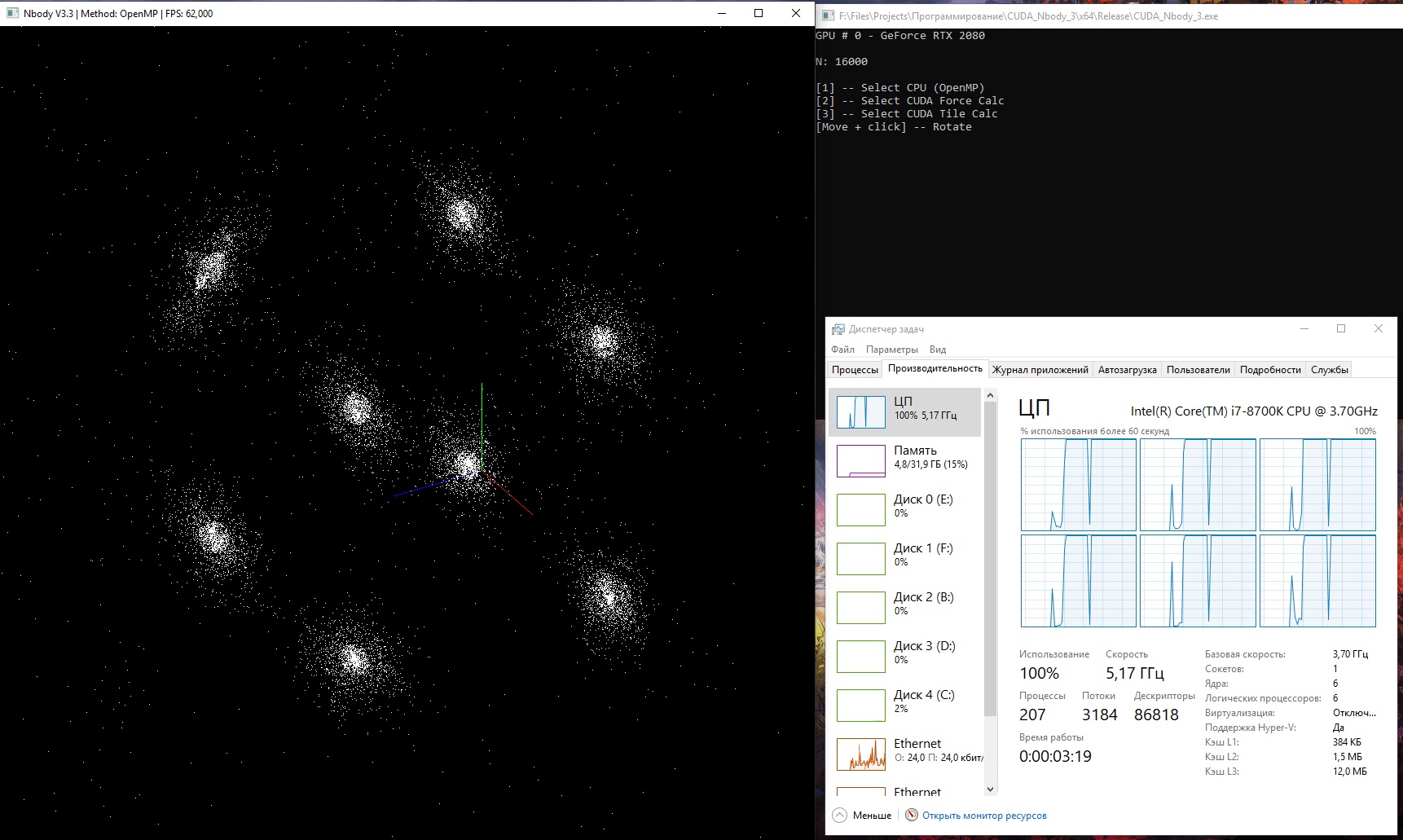Click 'Select CUDA Force Calc' console line

(x=910, y=101)
